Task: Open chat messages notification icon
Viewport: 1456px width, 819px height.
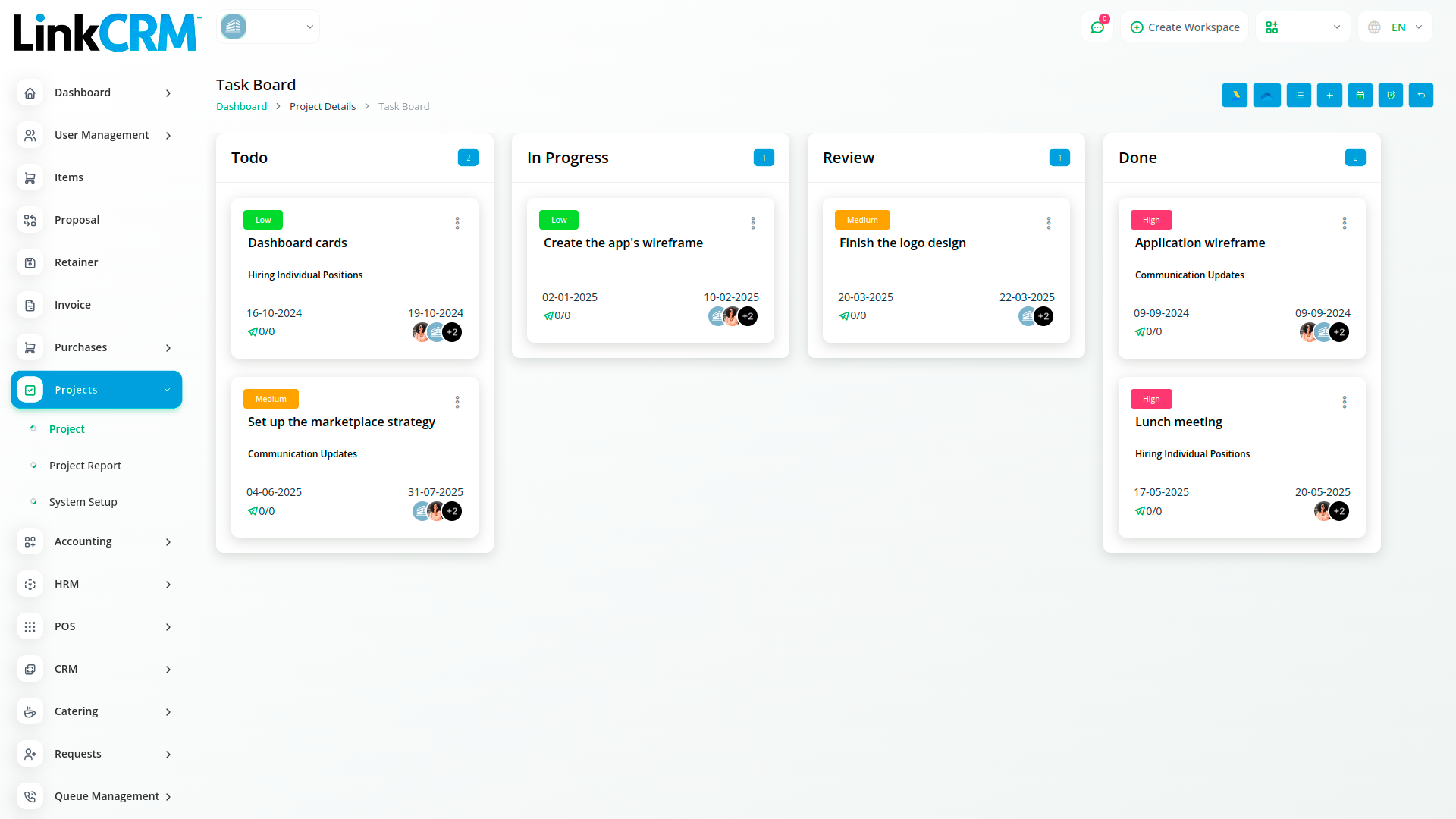Action: [x=1097, y=27]
